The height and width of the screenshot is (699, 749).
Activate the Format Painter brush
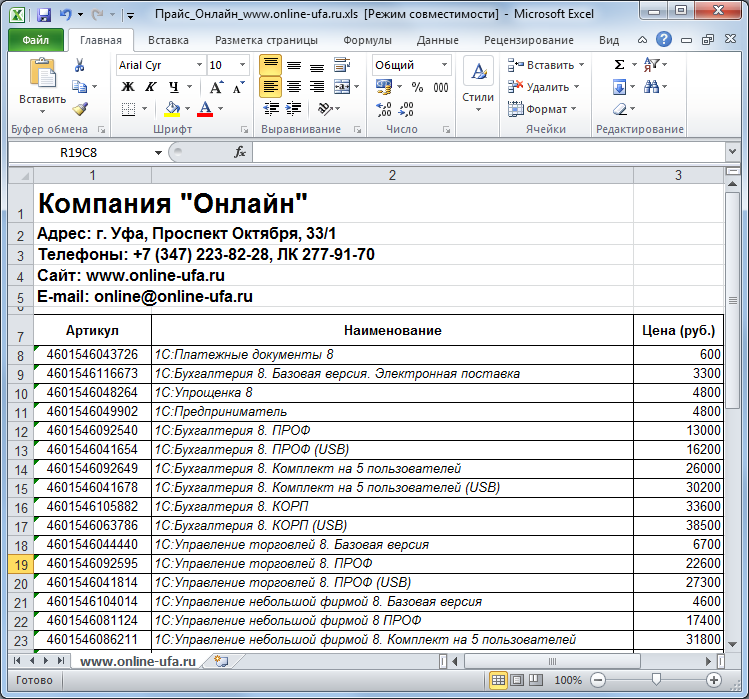pos(80,109)
